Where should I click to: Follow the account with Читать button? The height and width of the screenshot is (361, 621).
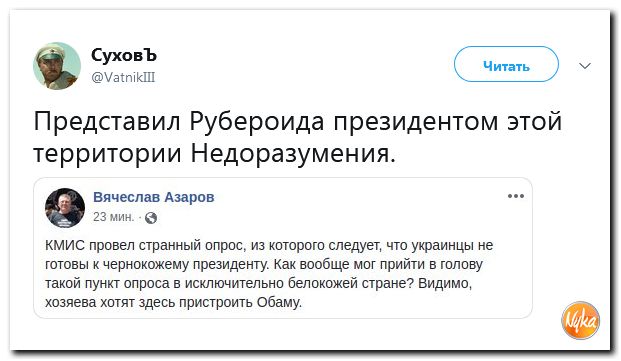(x=506, y=64)
